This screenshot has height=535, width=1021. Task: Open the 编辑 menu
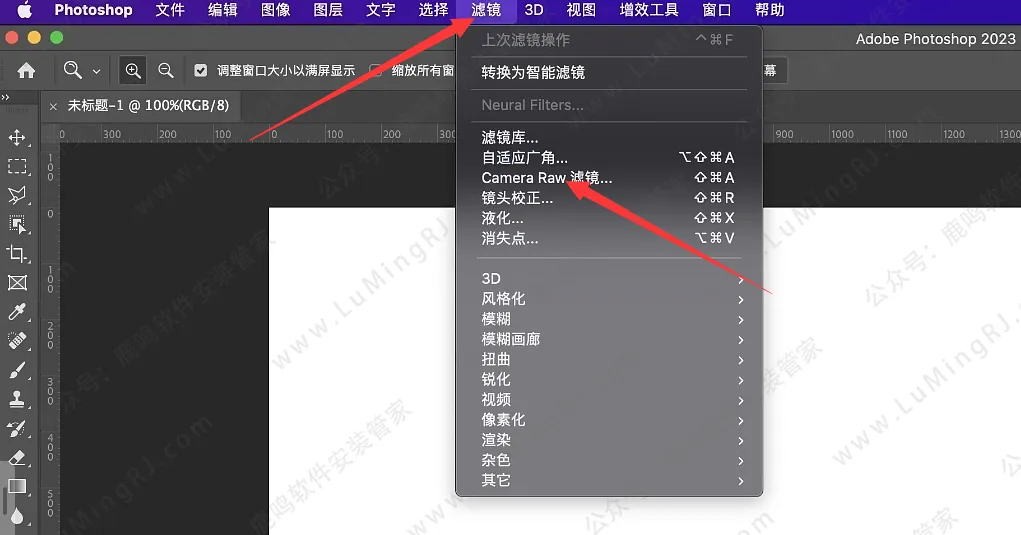(x=223, y=10)
